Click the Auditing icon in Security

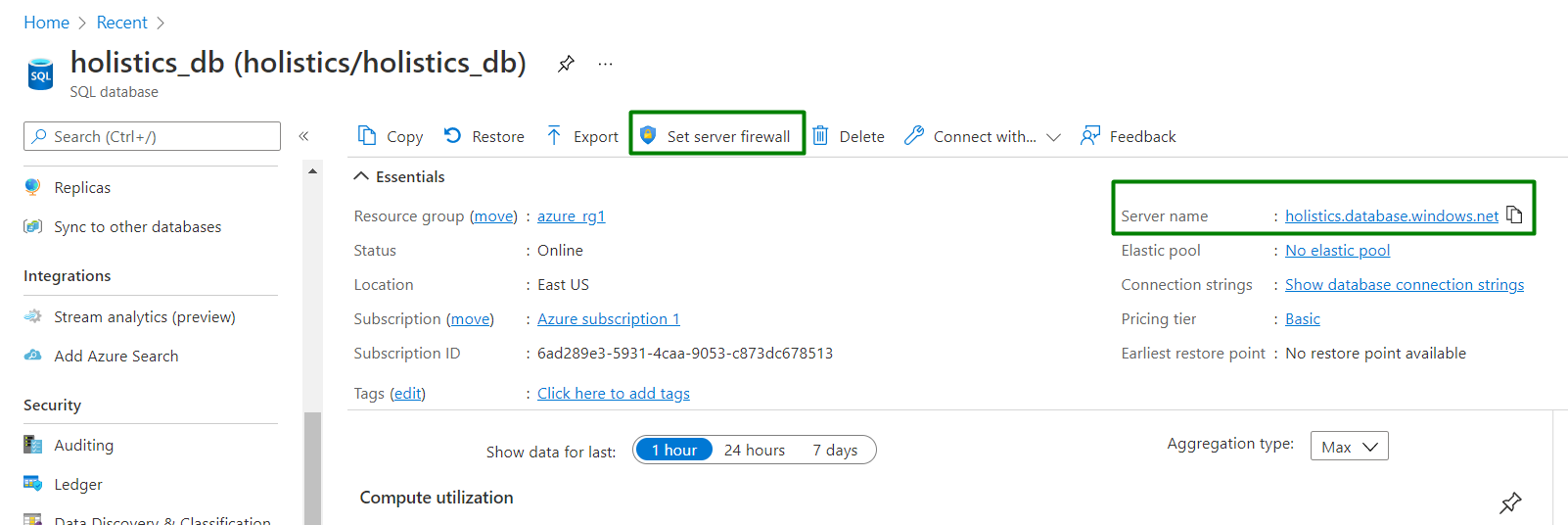pyautogui.click(x=33, y=445)
